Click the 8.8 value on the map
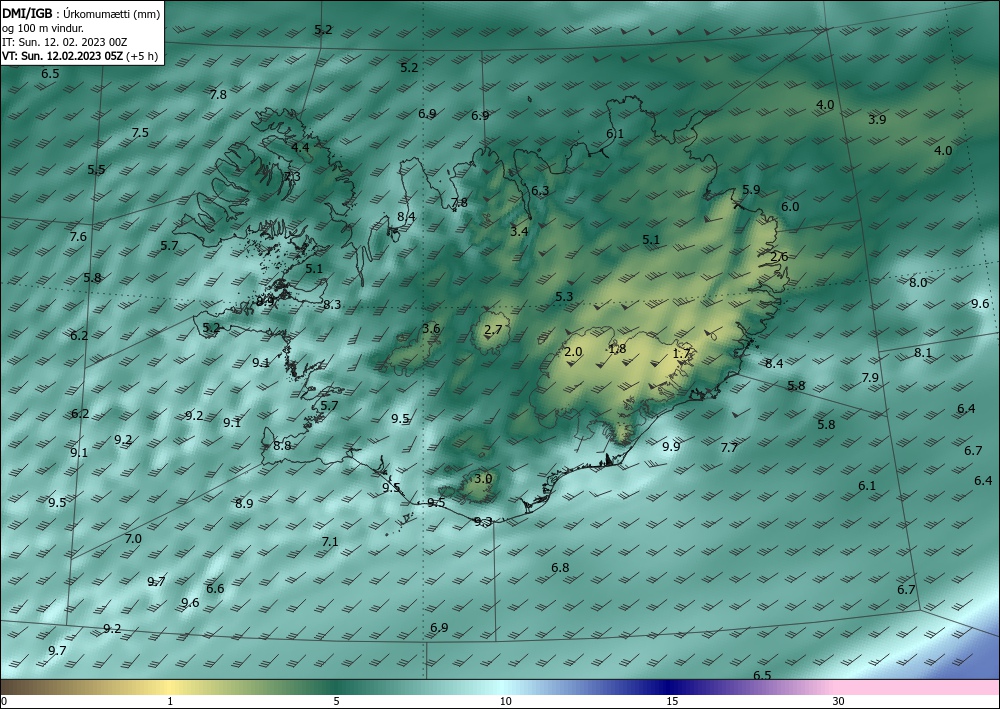This screenshot has height=709, width=1000. click(282, 446)
